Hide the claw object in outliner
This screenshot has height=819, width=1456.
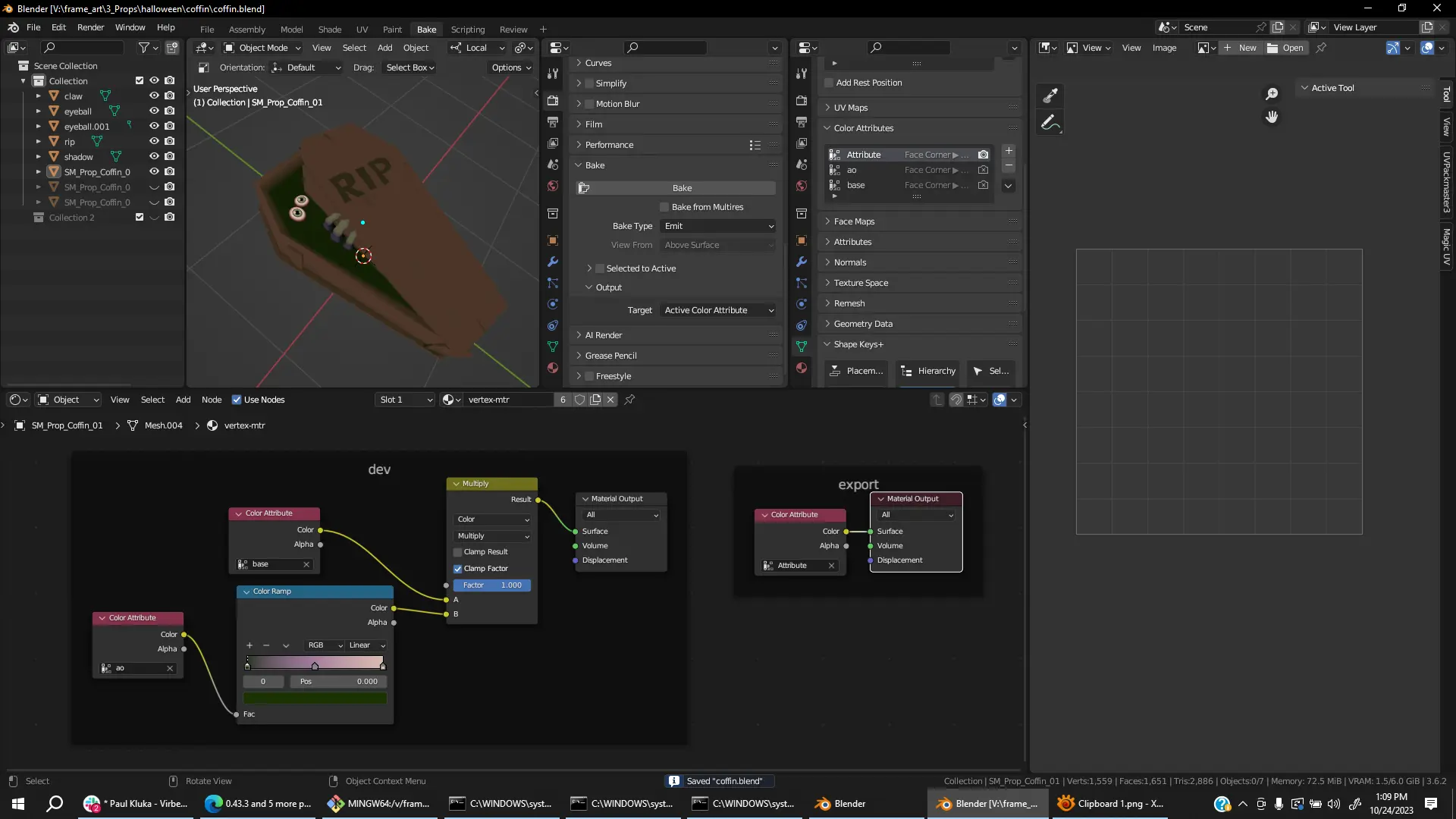[154, 96]
